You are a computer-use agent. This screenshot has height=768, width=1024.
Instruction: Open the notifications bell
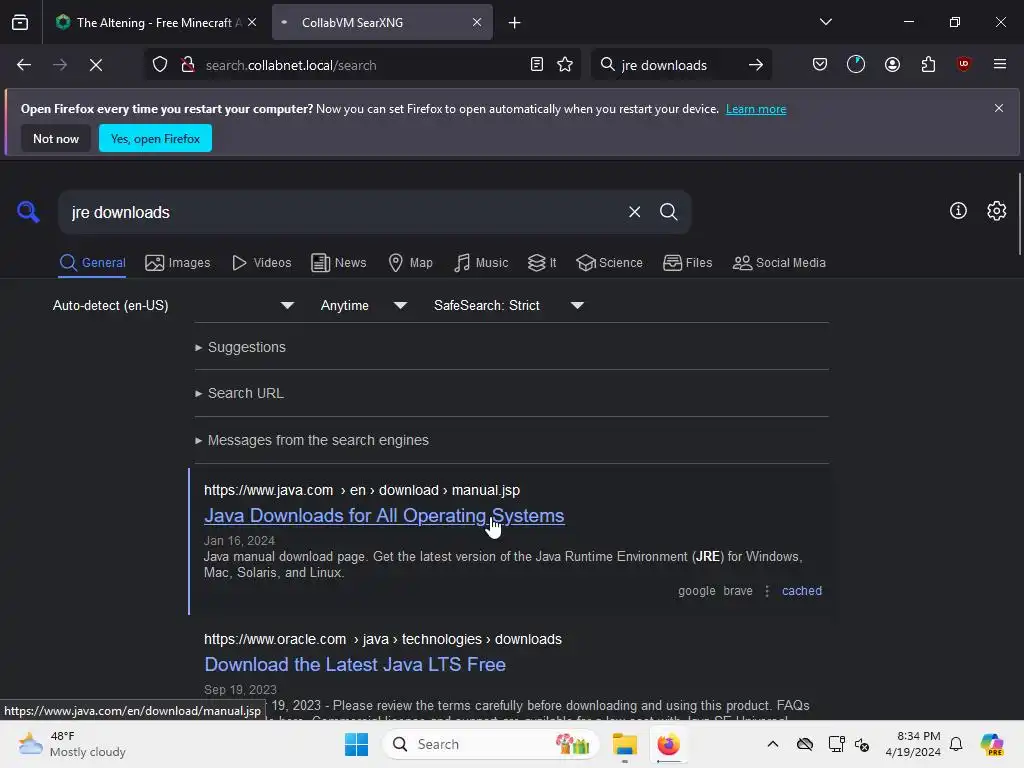pyautogui.click(x=955, y=744)
